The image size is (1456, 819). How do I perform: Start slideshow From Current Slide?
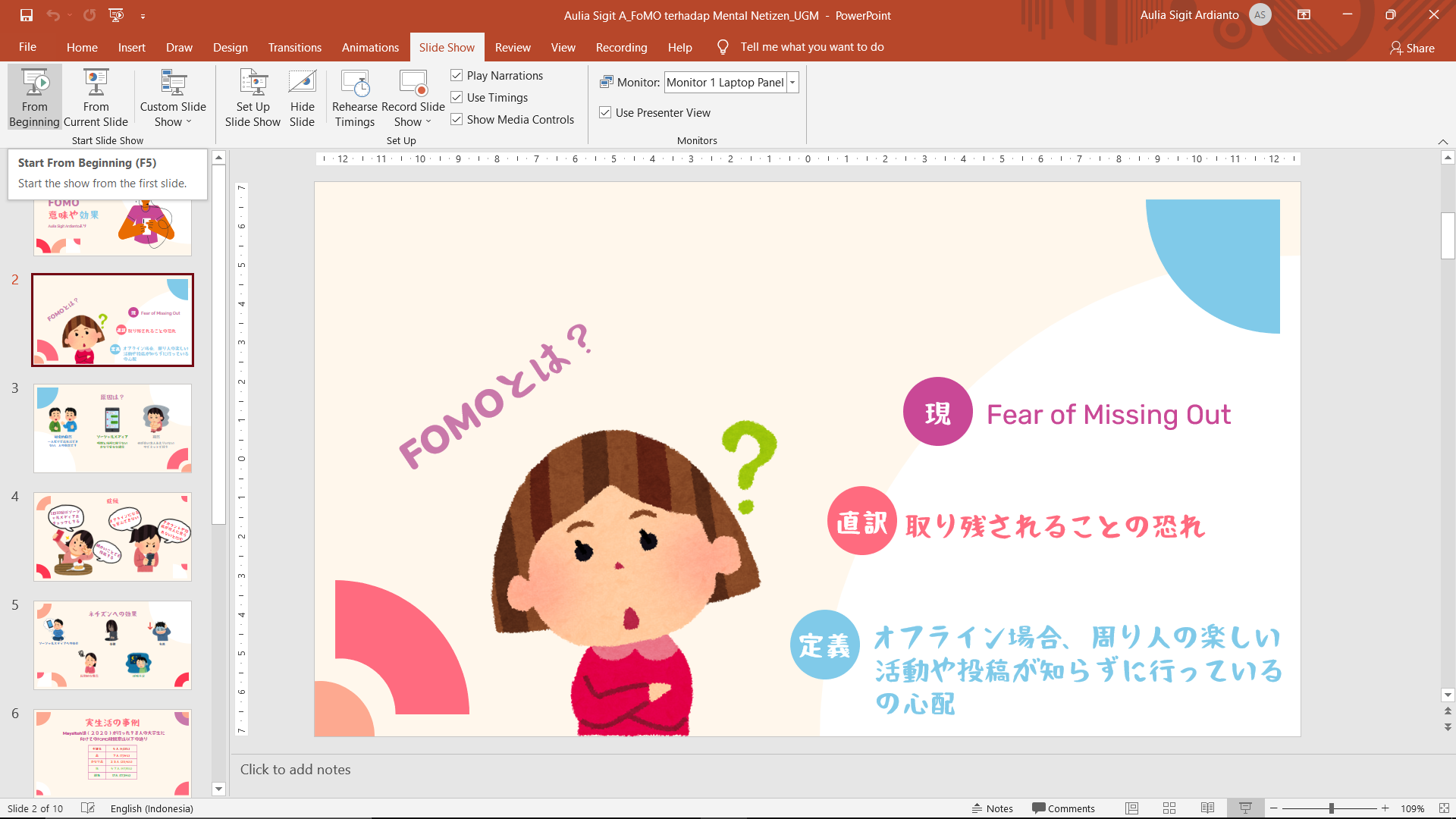coord(96,98)
